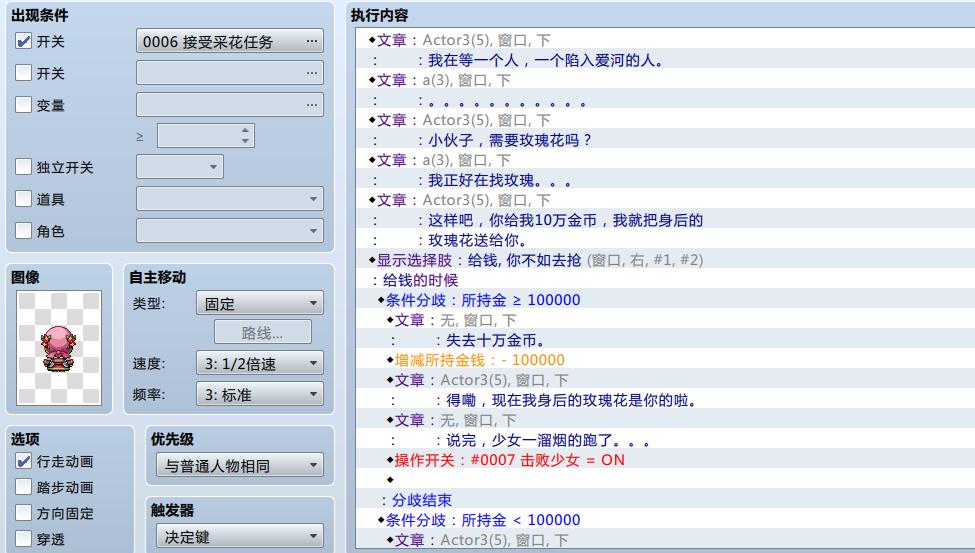Select the dotted dialogue line under a(3)
This screenshot has width=975, height=553.
click(665, 100)
